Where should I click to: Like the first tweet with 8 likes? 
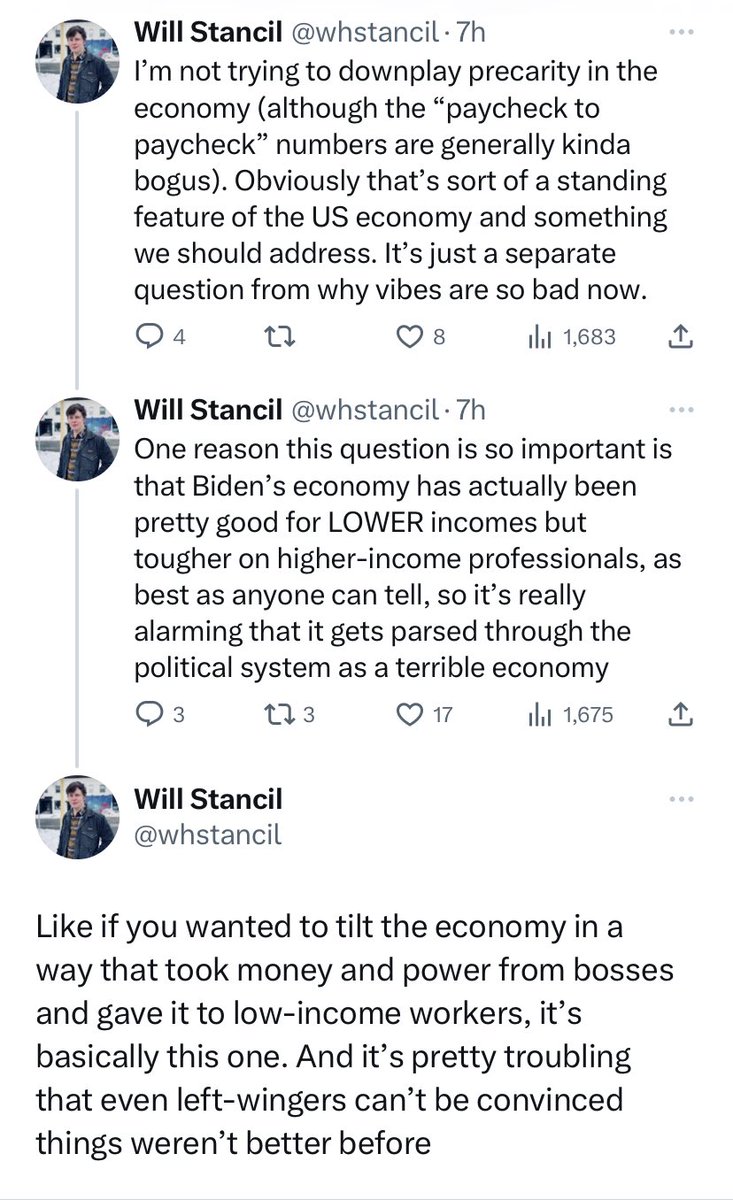click(408, 338)
